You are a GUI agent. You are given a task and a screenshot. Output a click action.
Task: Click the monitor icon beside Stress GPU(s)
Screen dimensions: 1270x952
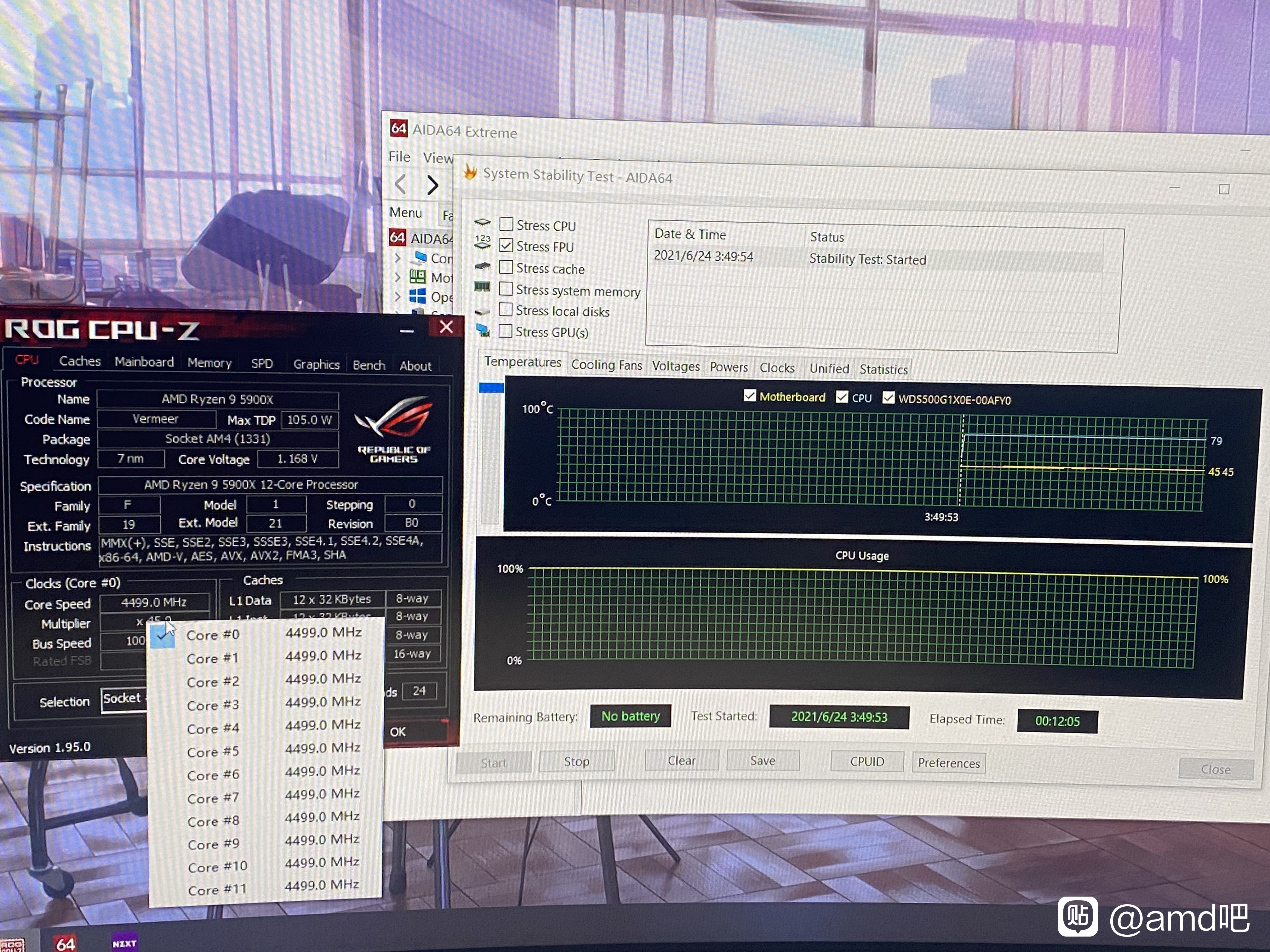483,330
